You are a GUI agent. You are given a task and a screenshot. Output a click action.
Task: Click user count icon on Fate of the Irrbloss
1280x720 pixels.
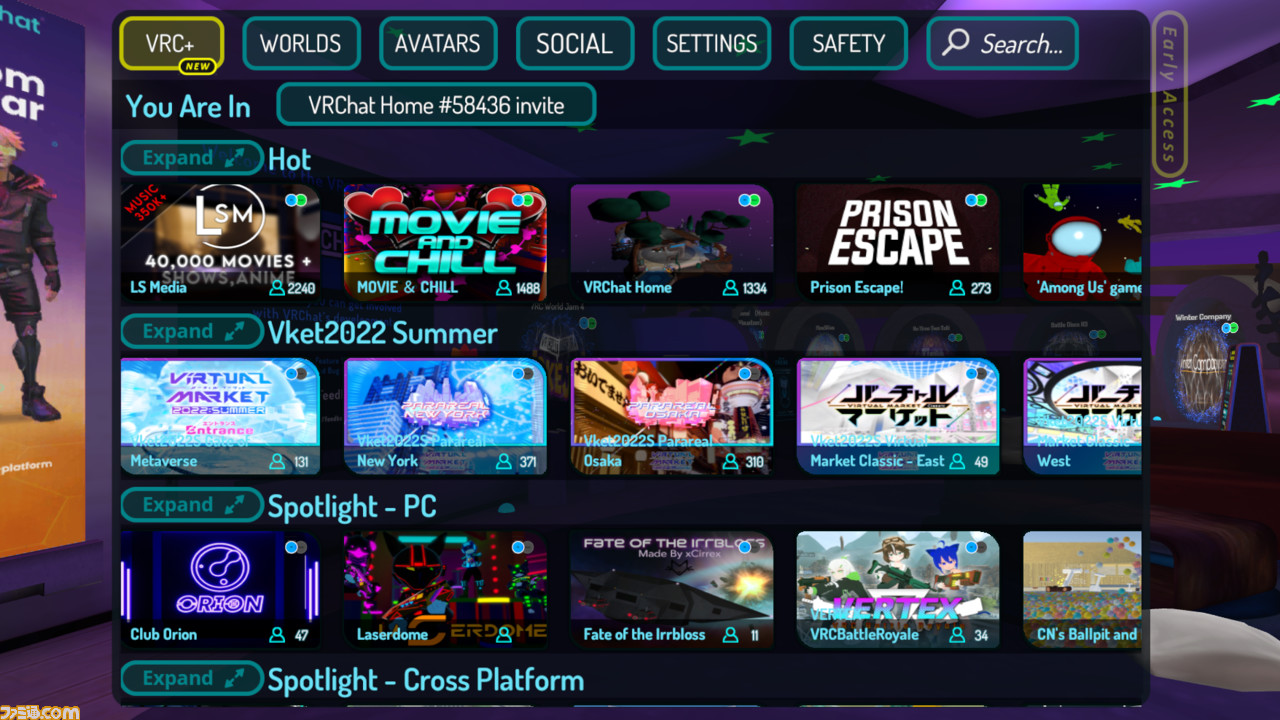point(730,635)
